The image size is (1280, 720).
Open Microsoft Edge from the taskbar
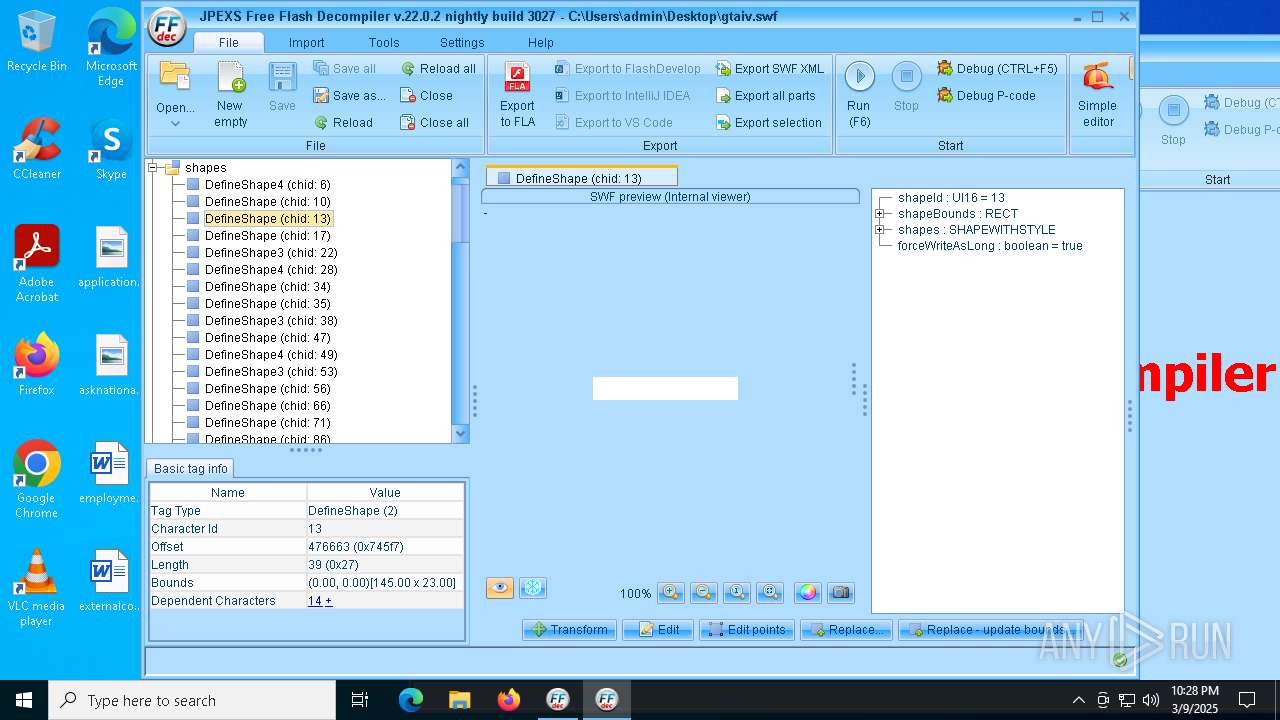(411, 700)
